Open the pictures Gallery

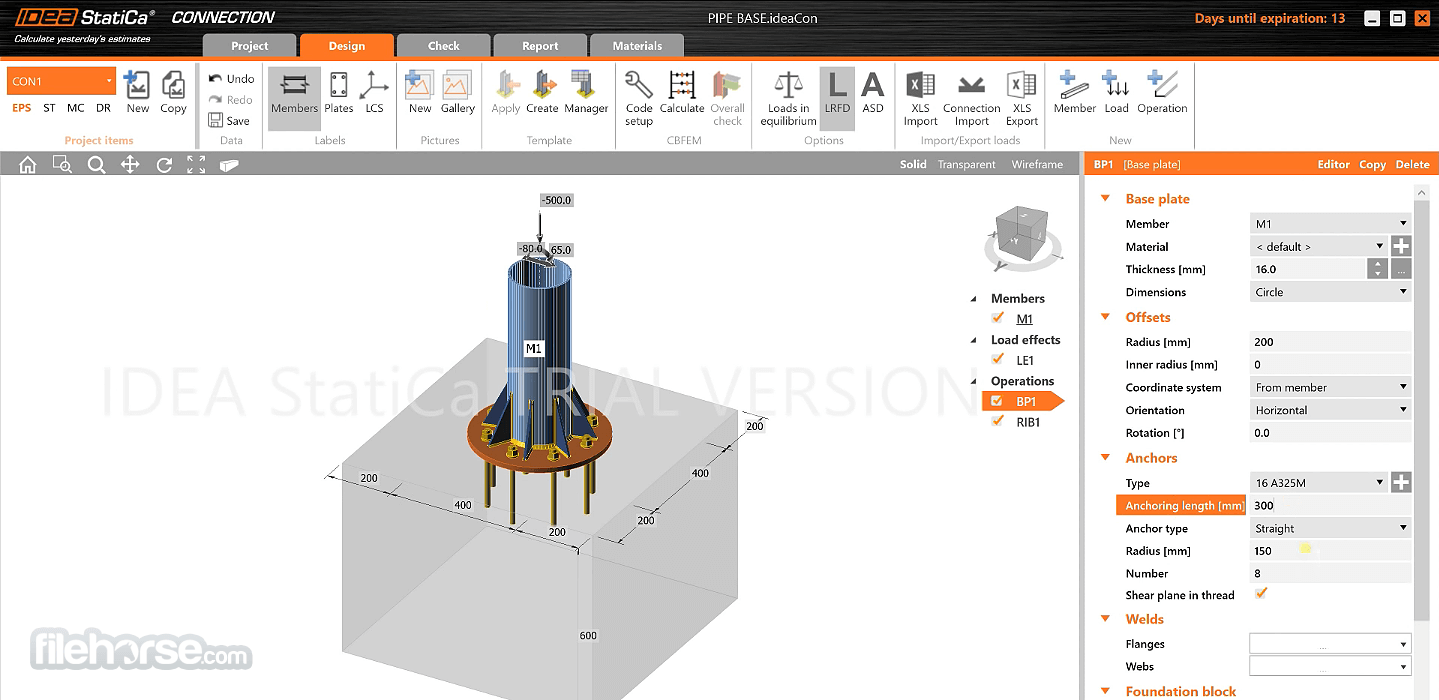(458, 92)
